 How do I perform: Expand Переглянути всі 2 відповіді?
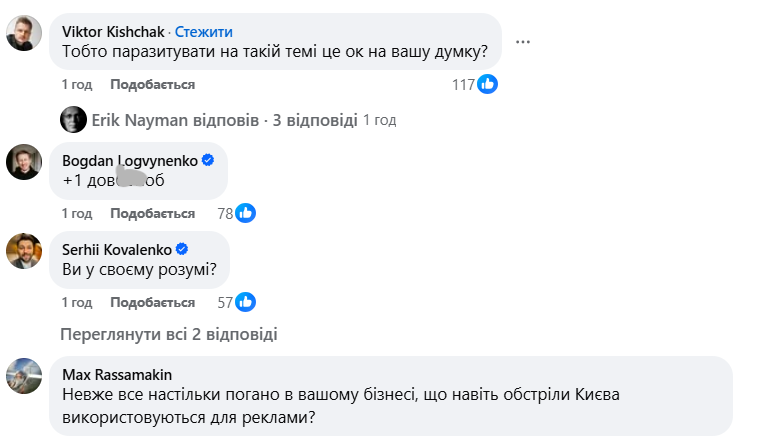(x=168, y=334)
